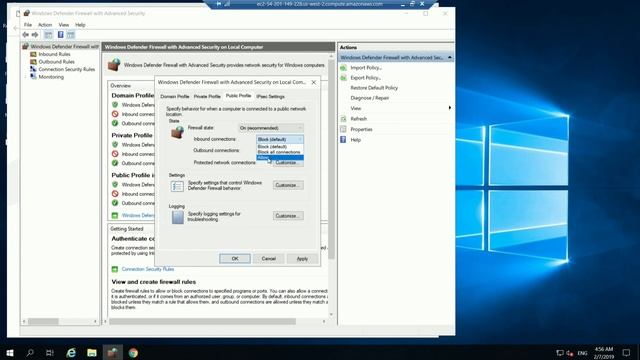Open the File menu
640x360 pixels.
click(x=28, y=25)
